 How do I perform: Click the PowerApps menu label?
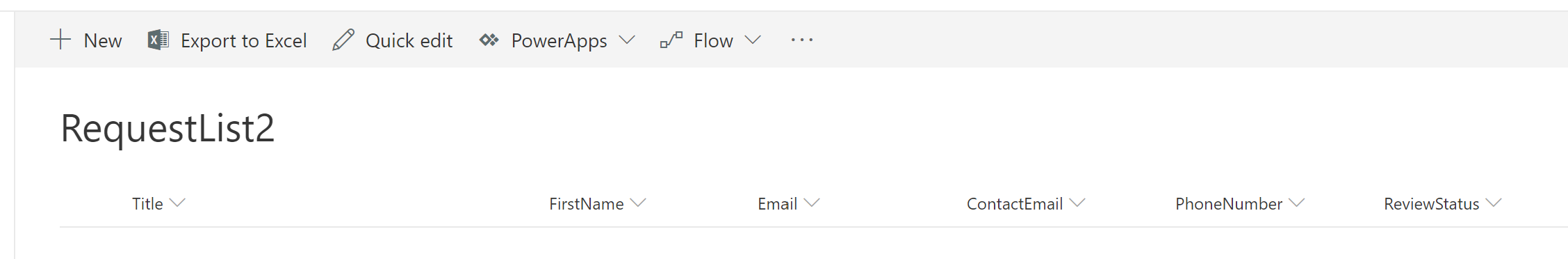click(559, 41)
